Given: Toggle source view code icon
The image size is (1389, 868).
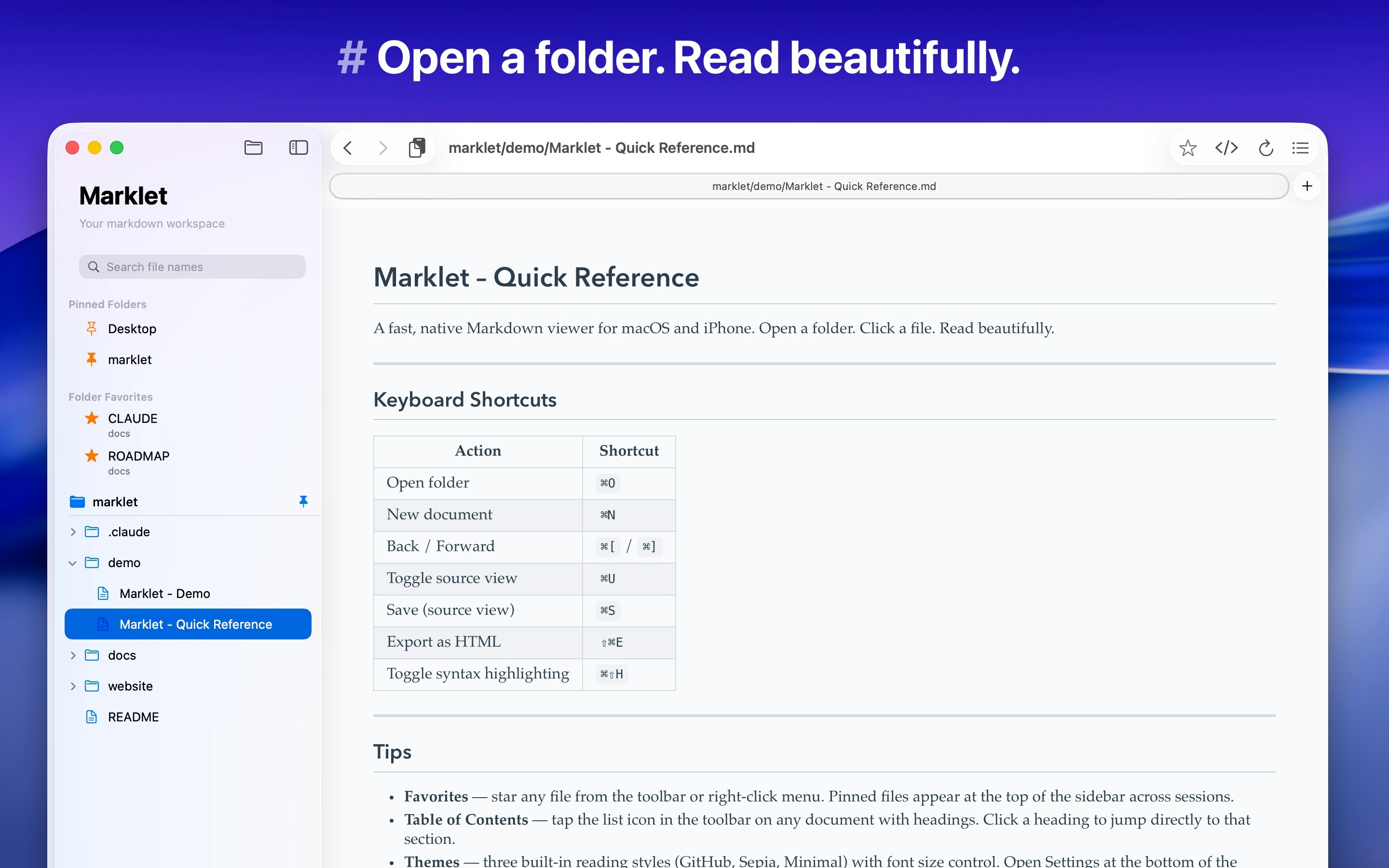Looking at the screenshot, I should click(x=1226, y=148).
